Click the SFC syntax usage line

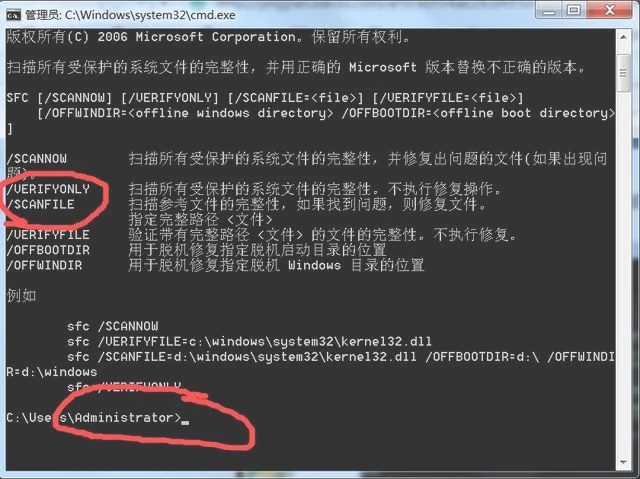[265, 98]
